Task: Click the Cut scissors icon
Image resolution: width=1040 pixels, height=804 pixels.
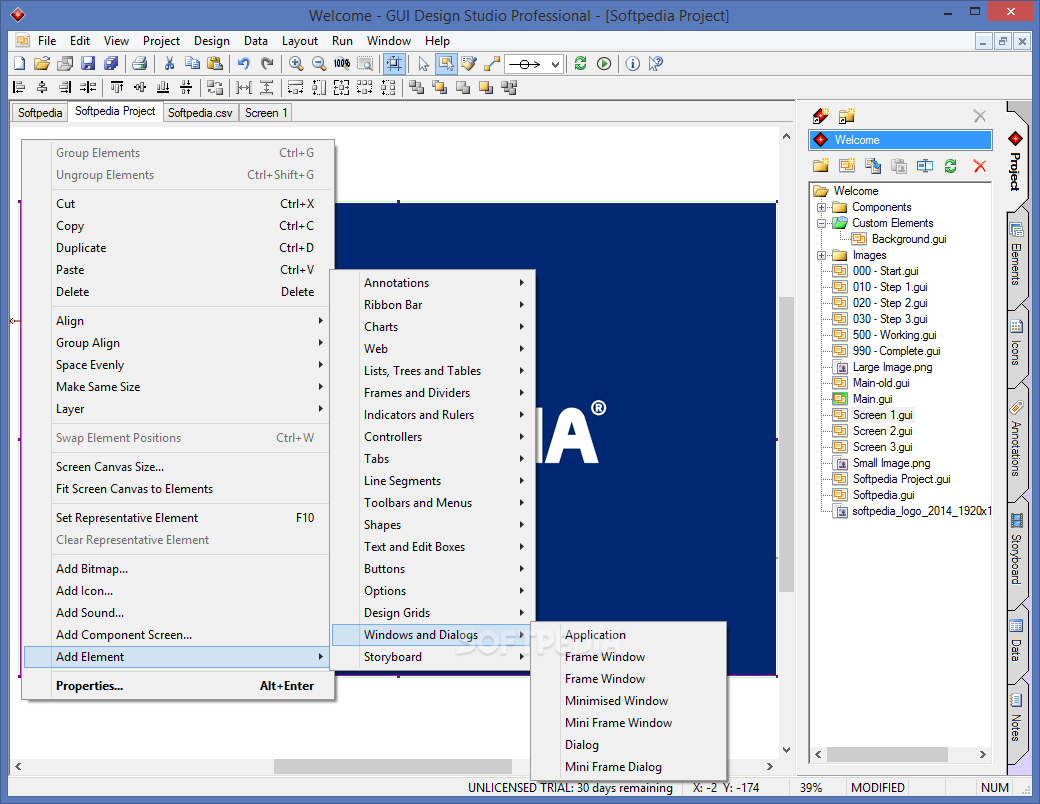Action: pos(169,64)
